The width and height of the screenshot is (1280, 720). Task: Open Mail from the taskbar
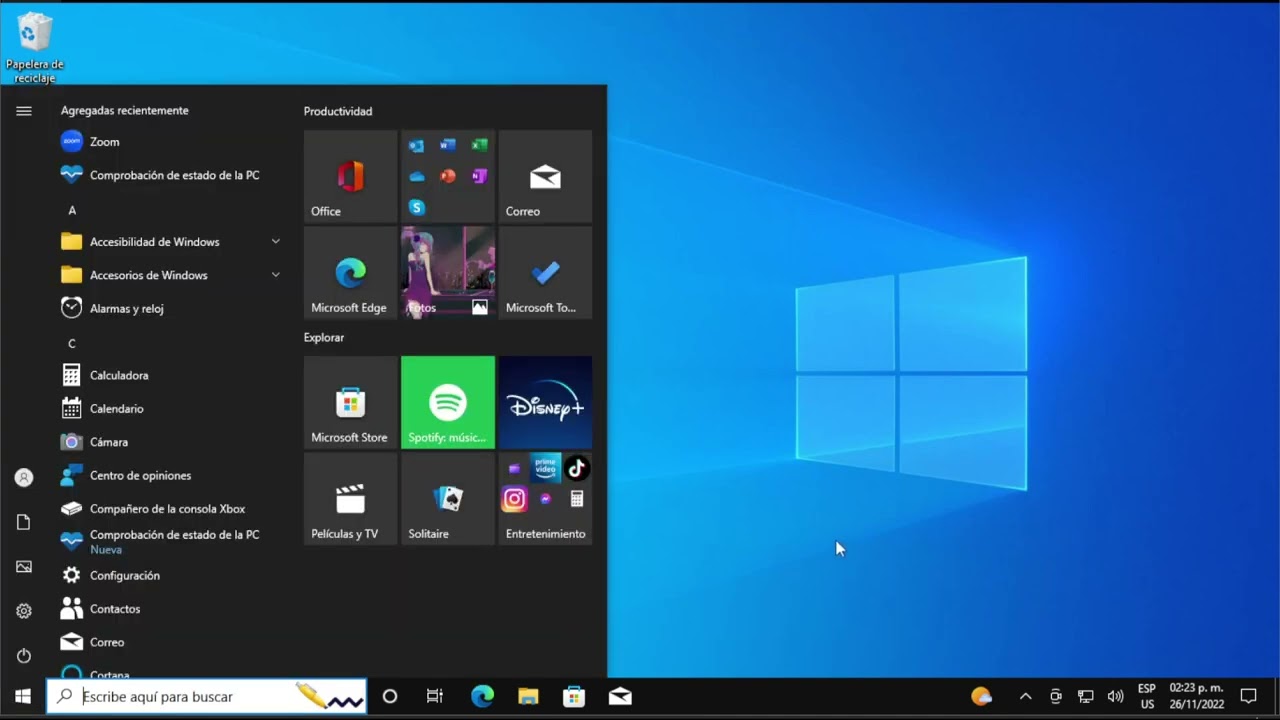pos(620,697)
